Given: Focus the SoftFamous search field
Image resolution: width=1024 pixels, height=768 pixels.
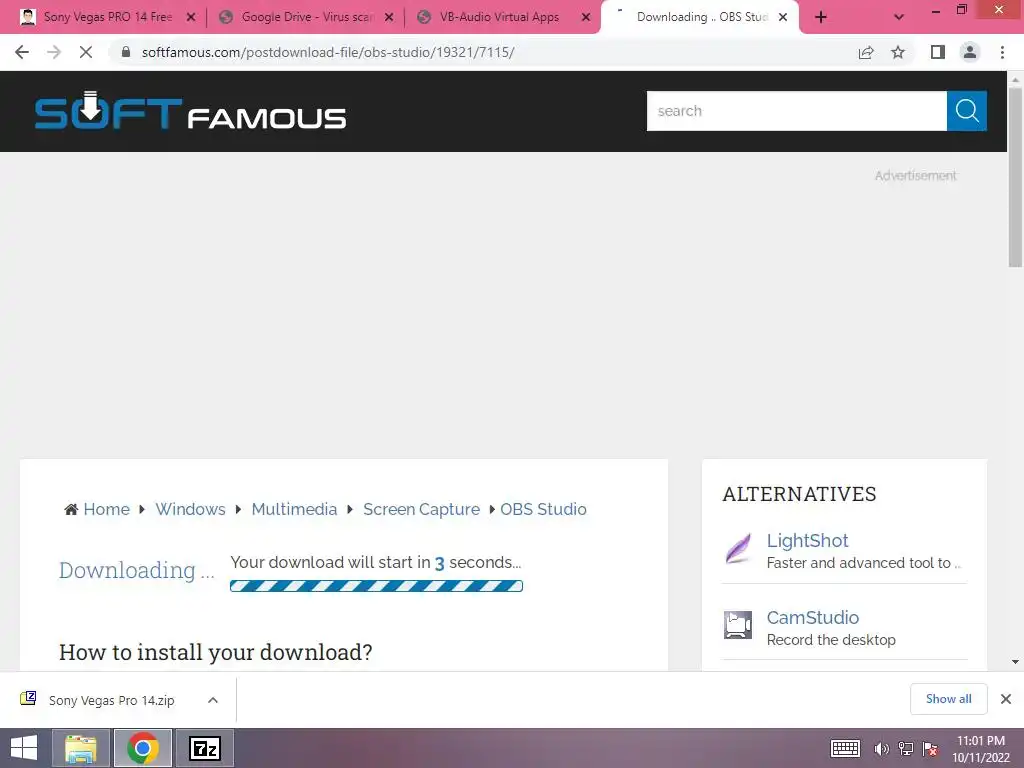Looking at the screenshot, I should click(x=797, y=111).
